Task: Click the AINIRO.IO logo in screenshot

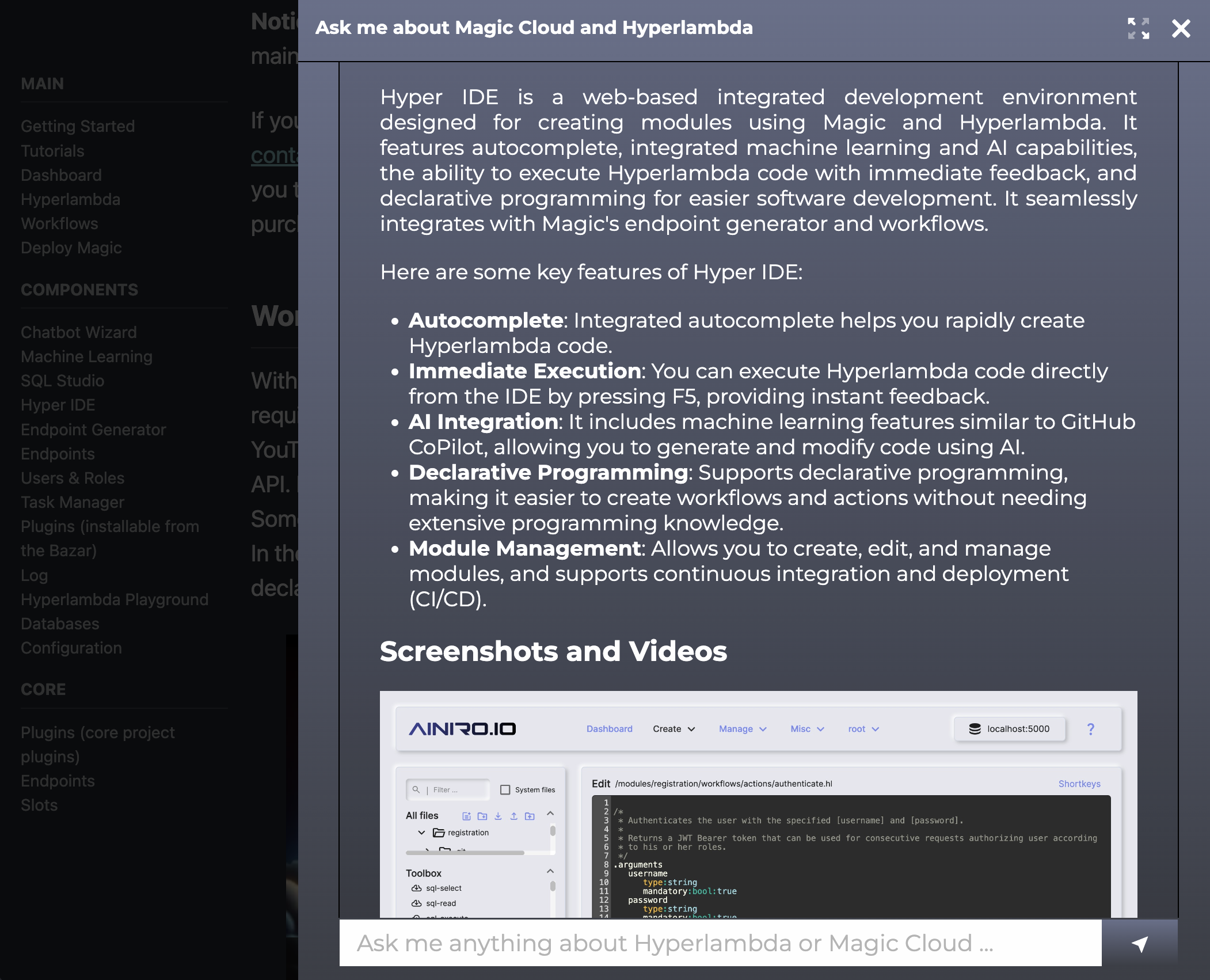Action: click(x=462, y=729)
